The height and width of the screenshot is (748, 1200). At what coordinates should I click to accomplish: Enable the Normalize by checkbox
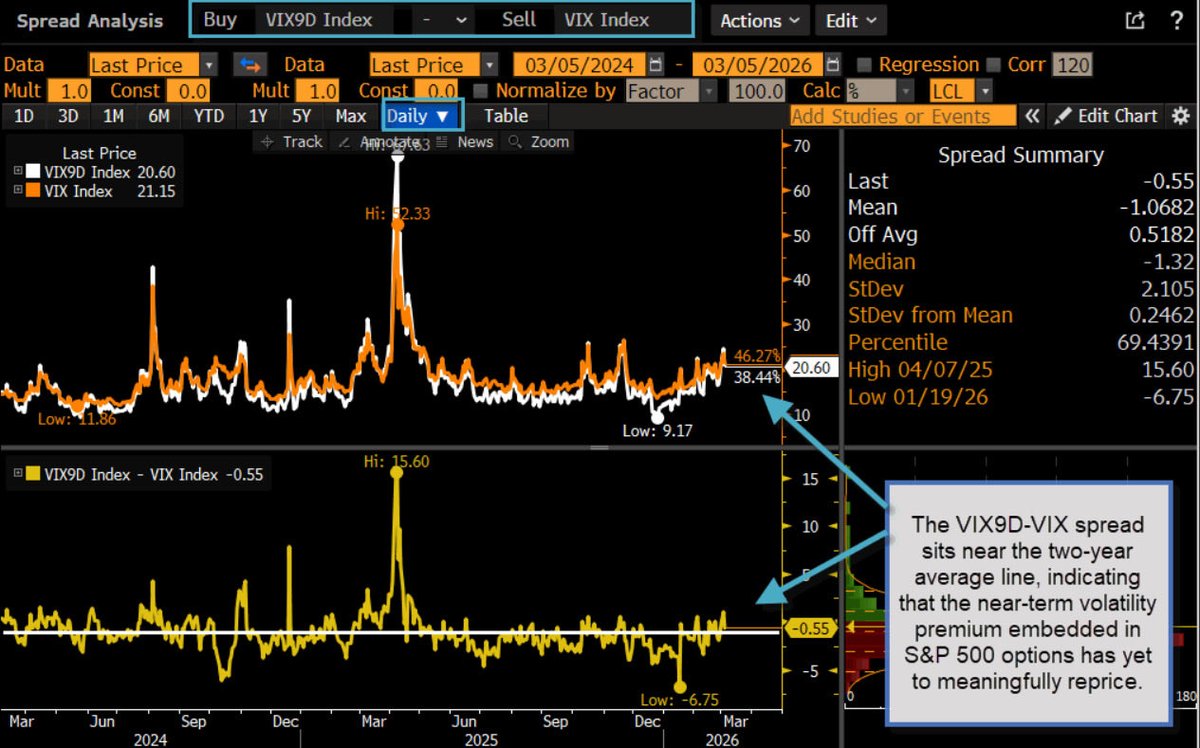(479, 91)
